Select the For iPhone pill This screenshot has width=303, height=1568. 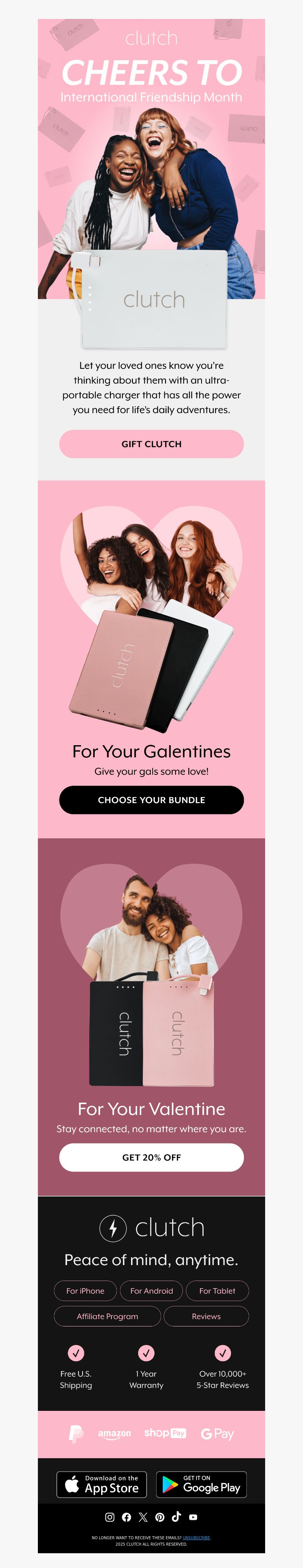[x=85, y=1290]
